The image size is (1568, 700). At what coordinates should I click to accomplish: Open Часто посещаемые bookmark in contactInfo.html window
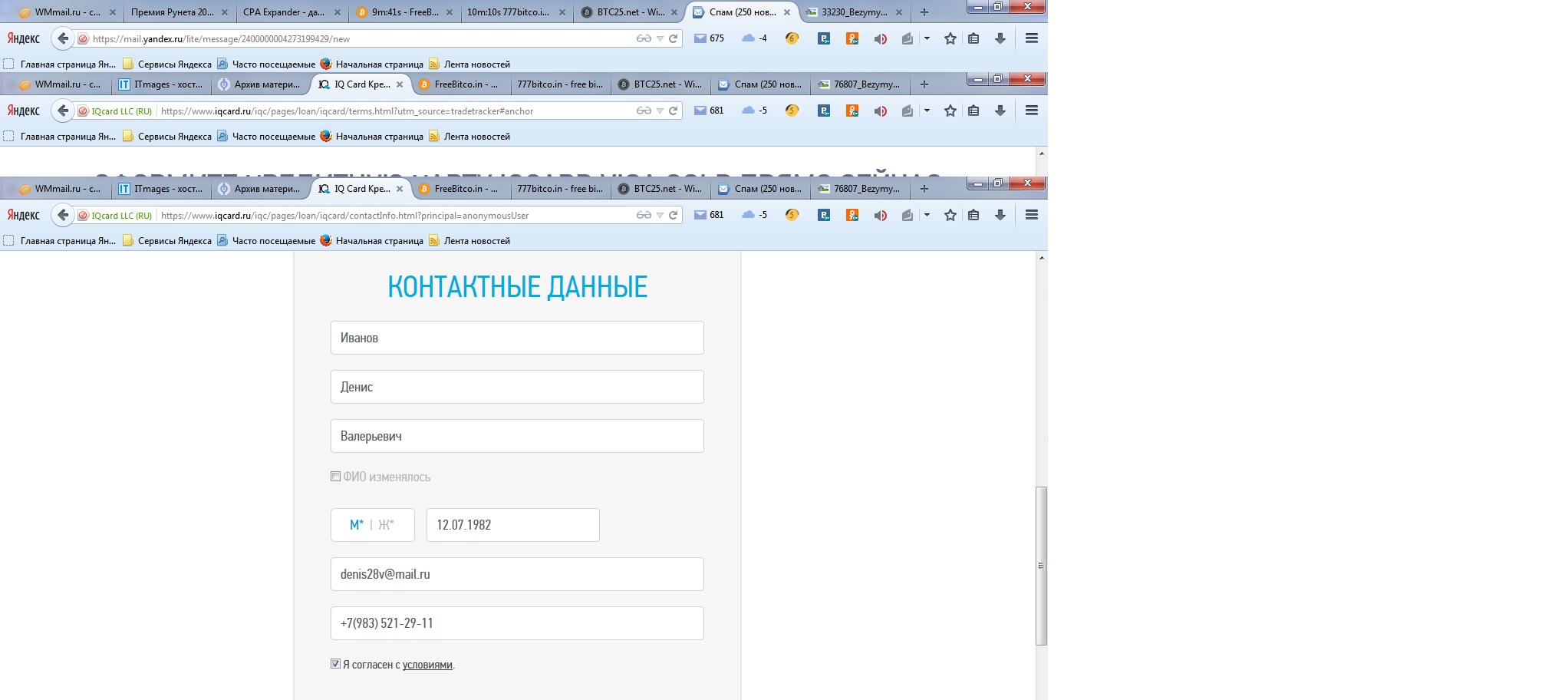pos(265,241)
